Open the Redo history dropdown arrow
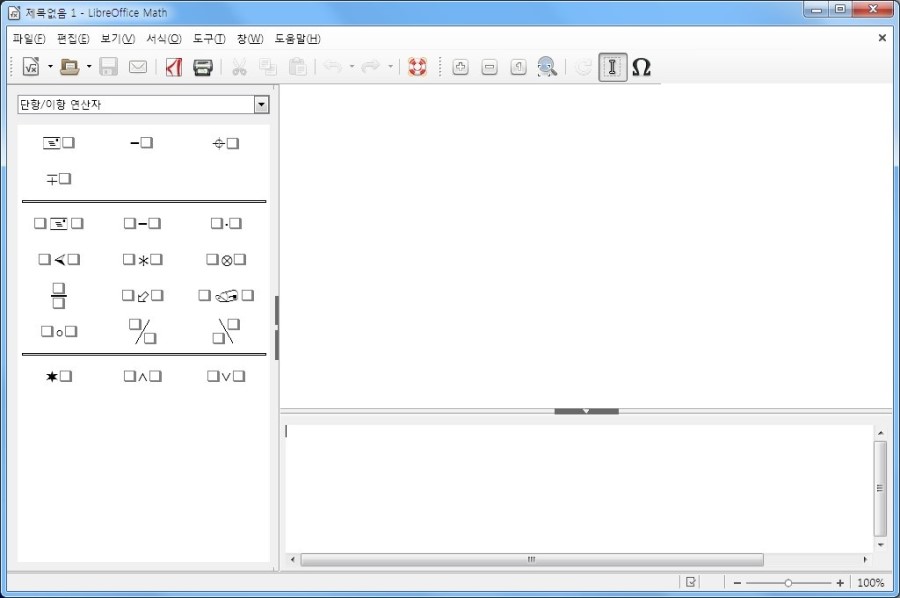 [x=390, y=67]
